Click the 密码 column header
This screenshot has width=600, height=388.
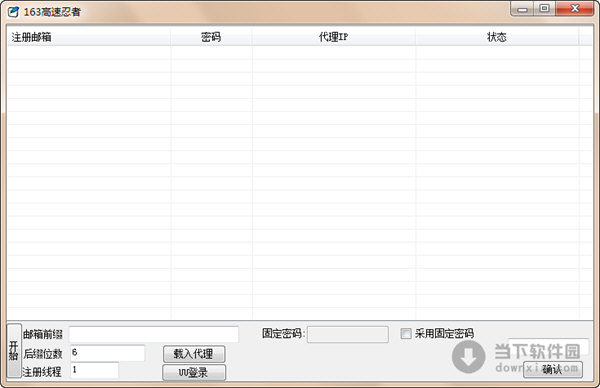click(211, 37)
